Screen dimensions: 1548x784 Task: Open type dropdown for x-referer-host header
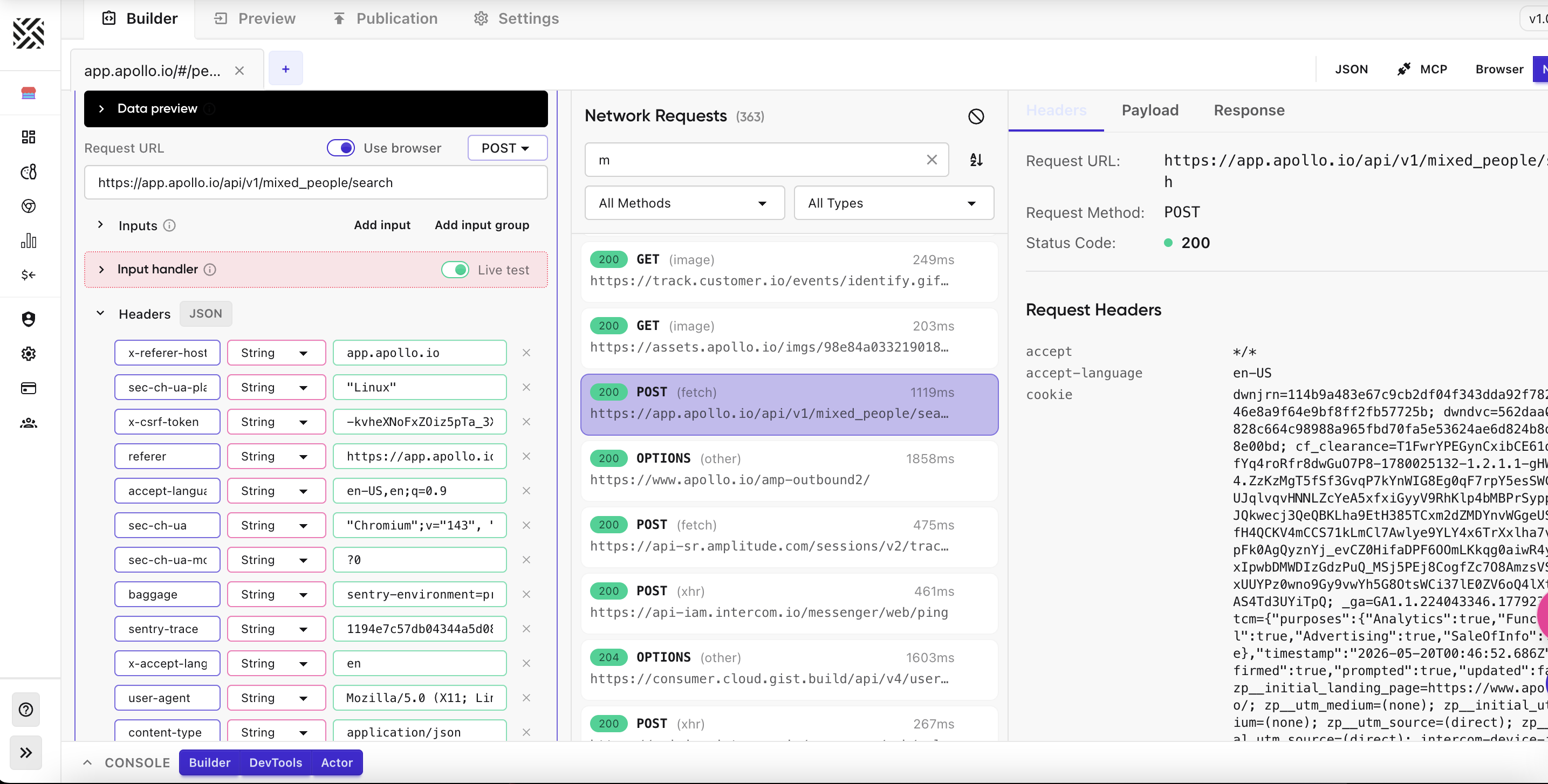(276, 353)
